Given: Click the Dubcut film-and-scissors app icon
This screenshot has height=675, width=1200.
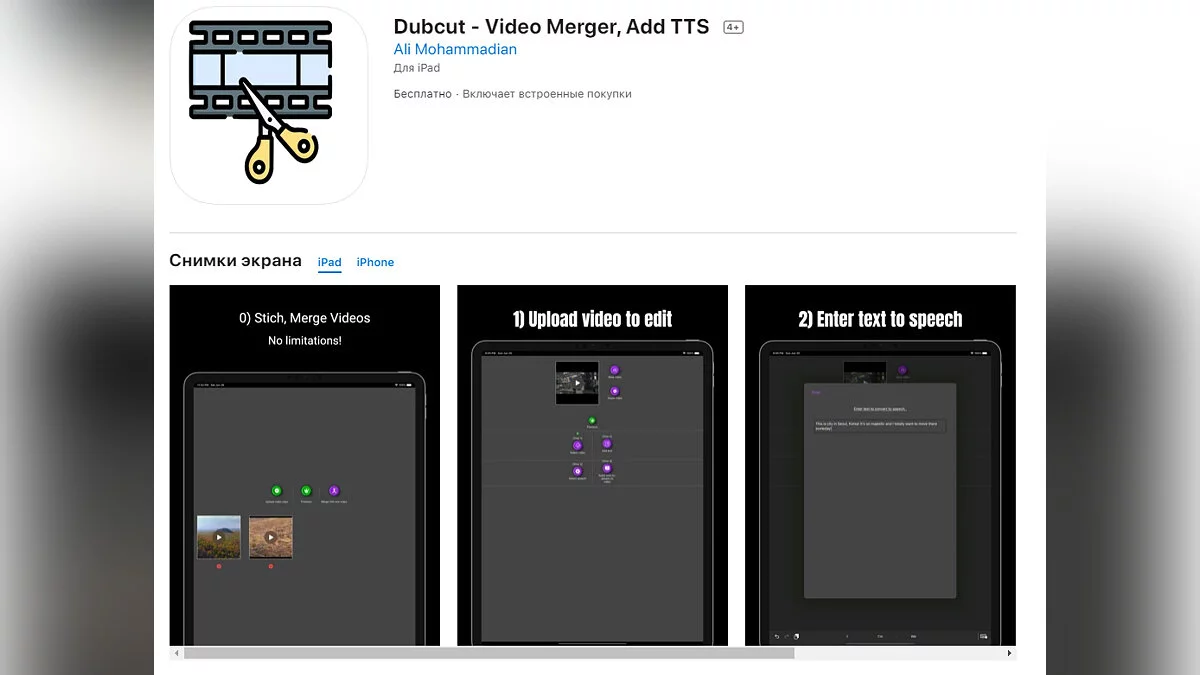Looking at the screenshot, I should click(x=268, y=104).
